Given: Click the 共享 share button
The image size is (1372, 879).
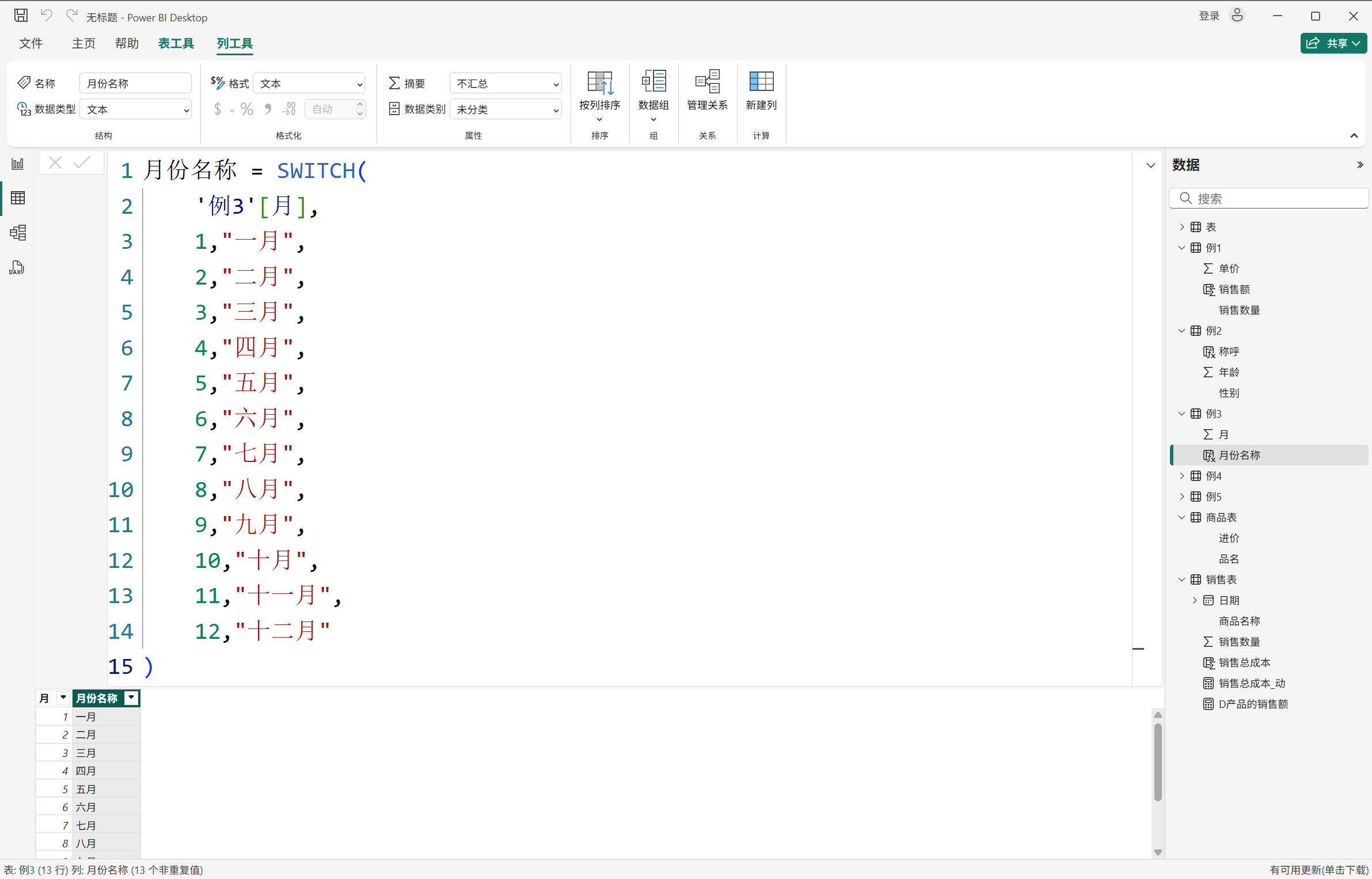Looking at the screenshot, I should pos(1332,43).
